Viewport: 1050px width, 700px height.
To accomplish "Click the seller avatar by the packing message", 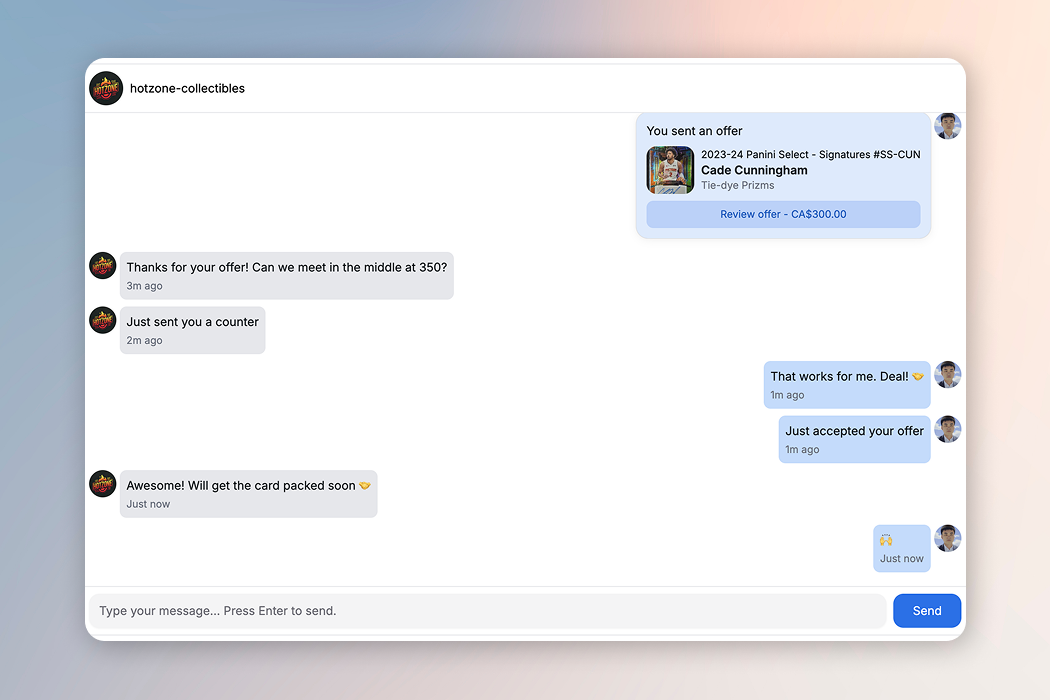I will pyautogui.click(x=102, y=483).
